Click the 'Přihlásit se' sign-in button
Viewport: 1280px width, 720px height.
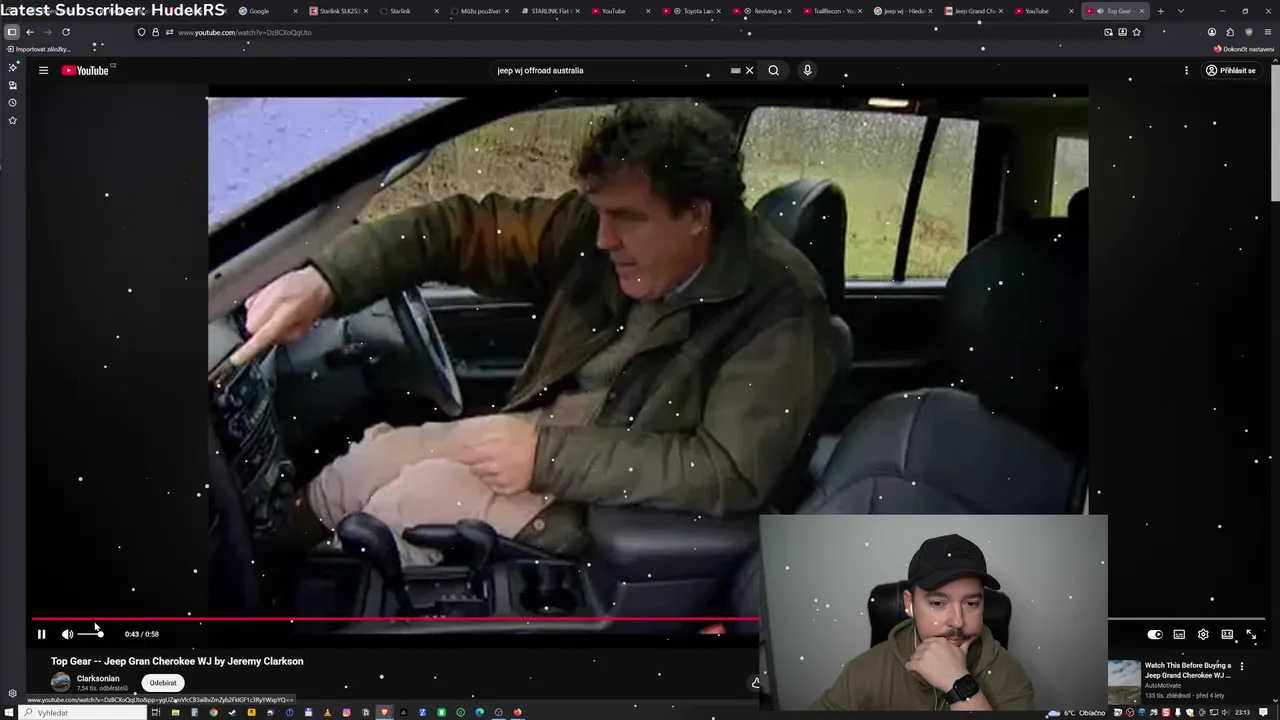(1231, 70)
